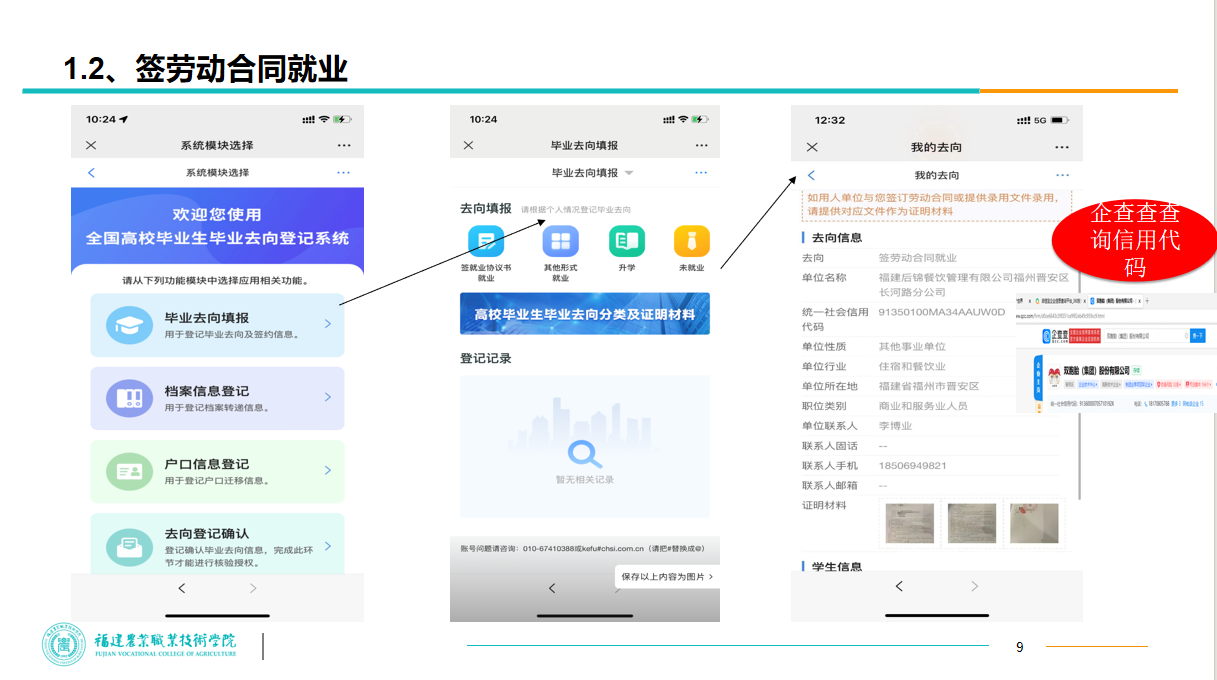Screen dimensions: 1217x680
Task: Select the 升学 icon
Action: point(627,242)
